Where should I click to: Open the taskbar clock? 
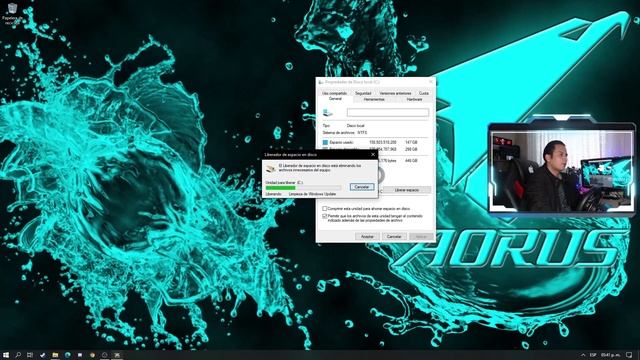pyautogui.click(x=610, y=355)
